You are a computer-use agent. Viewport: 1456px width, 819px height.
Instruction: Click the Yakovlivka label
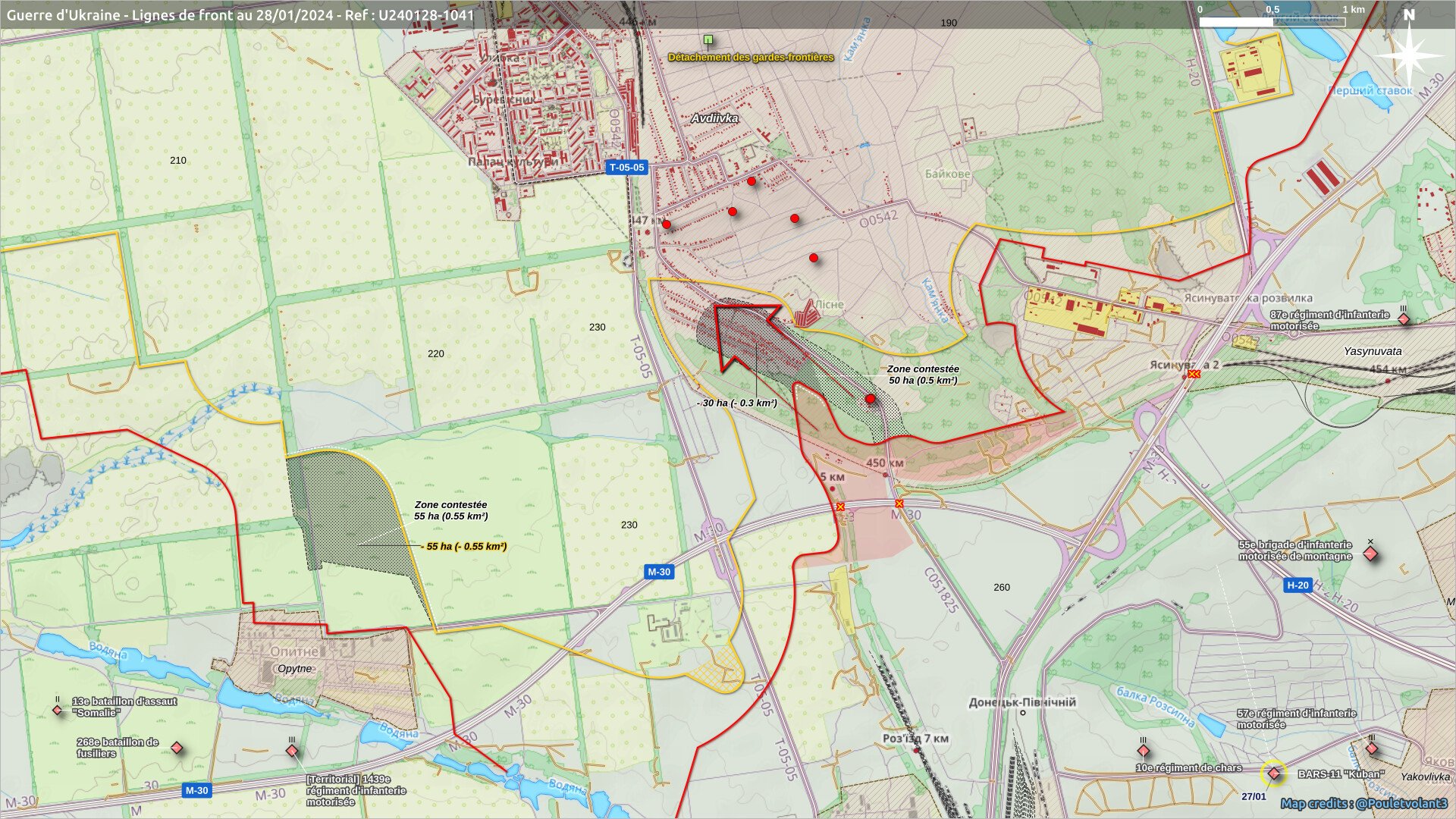click(x=1425, y=777)
